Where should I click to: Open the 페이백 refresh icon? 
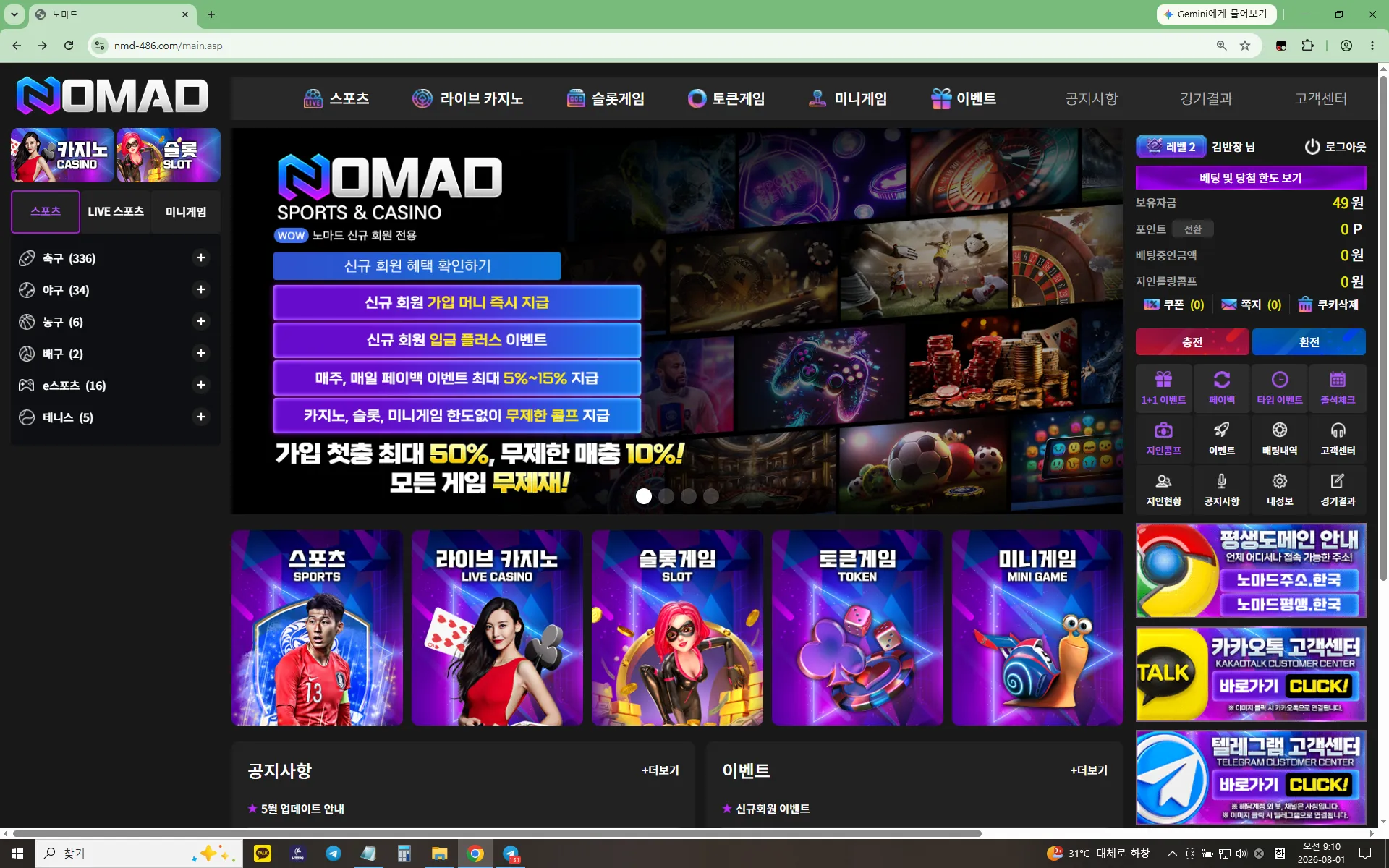(1222, 380)
